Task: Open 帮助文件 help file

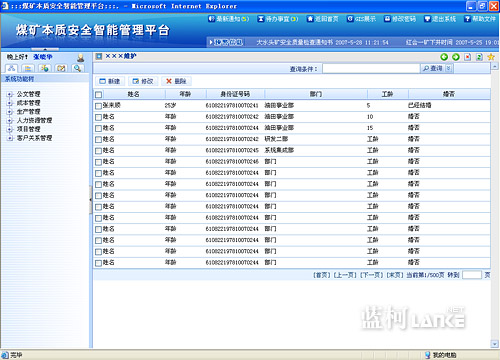Action: coord(480,19)
